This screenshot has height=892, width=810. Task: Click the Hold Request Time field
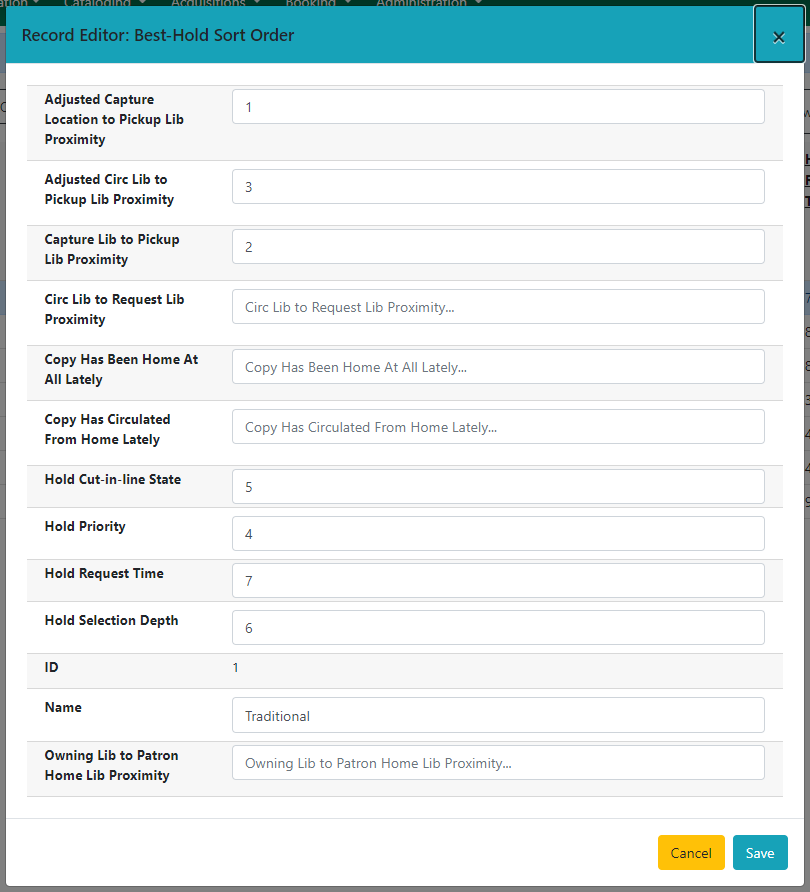click(x=497, y=580)
